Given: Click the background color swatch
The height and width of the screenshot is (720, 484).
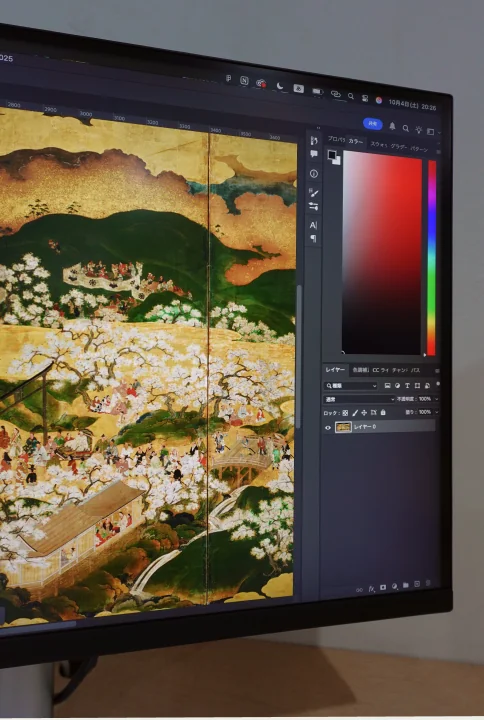Looking at the screenshot, I should click(x=337, y=160).
